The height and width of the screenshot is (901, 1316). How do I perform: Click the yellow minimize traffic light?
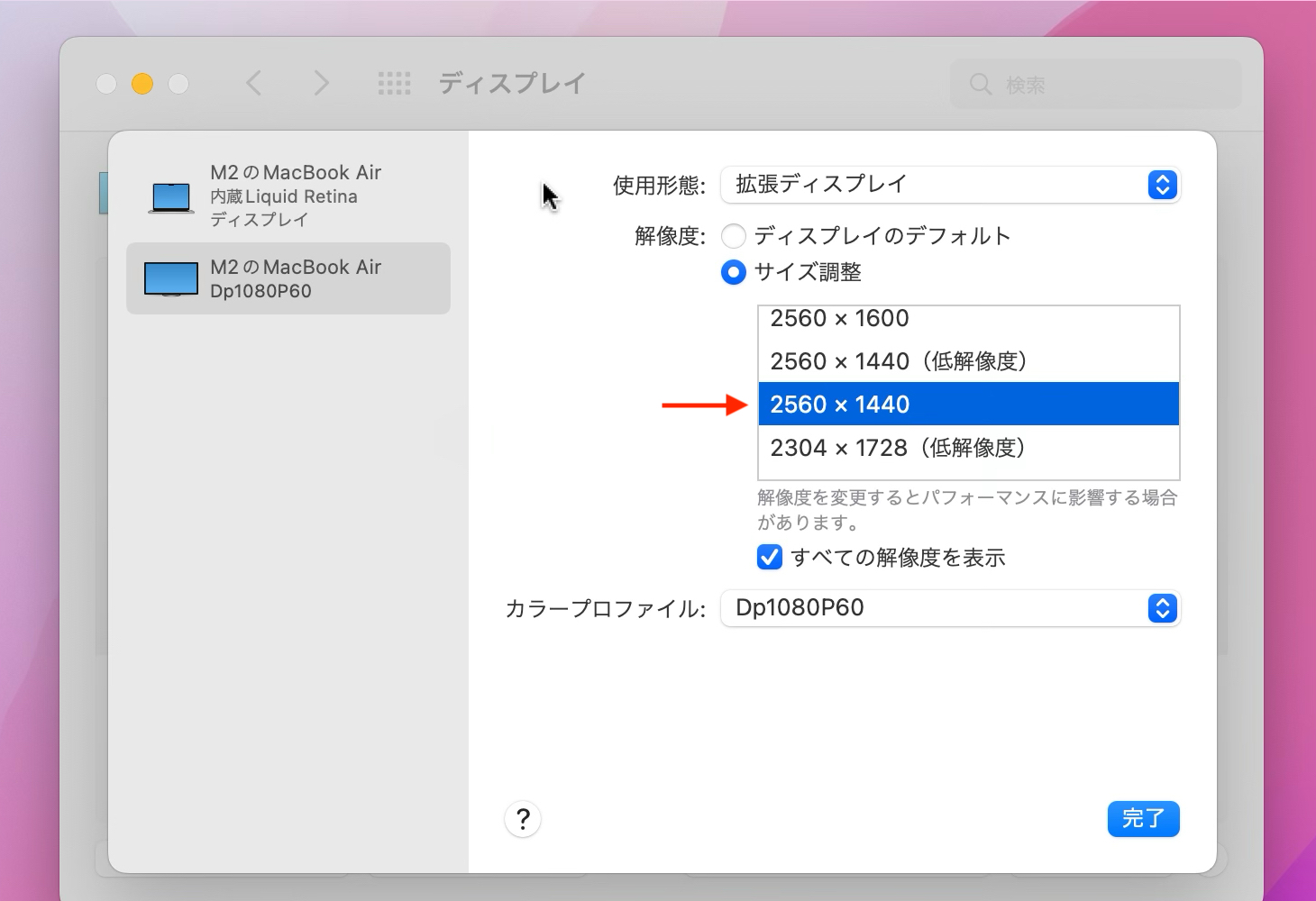click(x=142, y=83)
